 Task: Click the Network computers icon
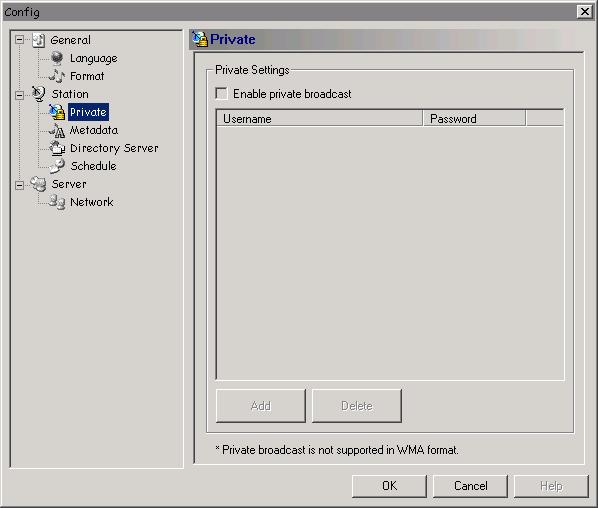tap(57, 202)
